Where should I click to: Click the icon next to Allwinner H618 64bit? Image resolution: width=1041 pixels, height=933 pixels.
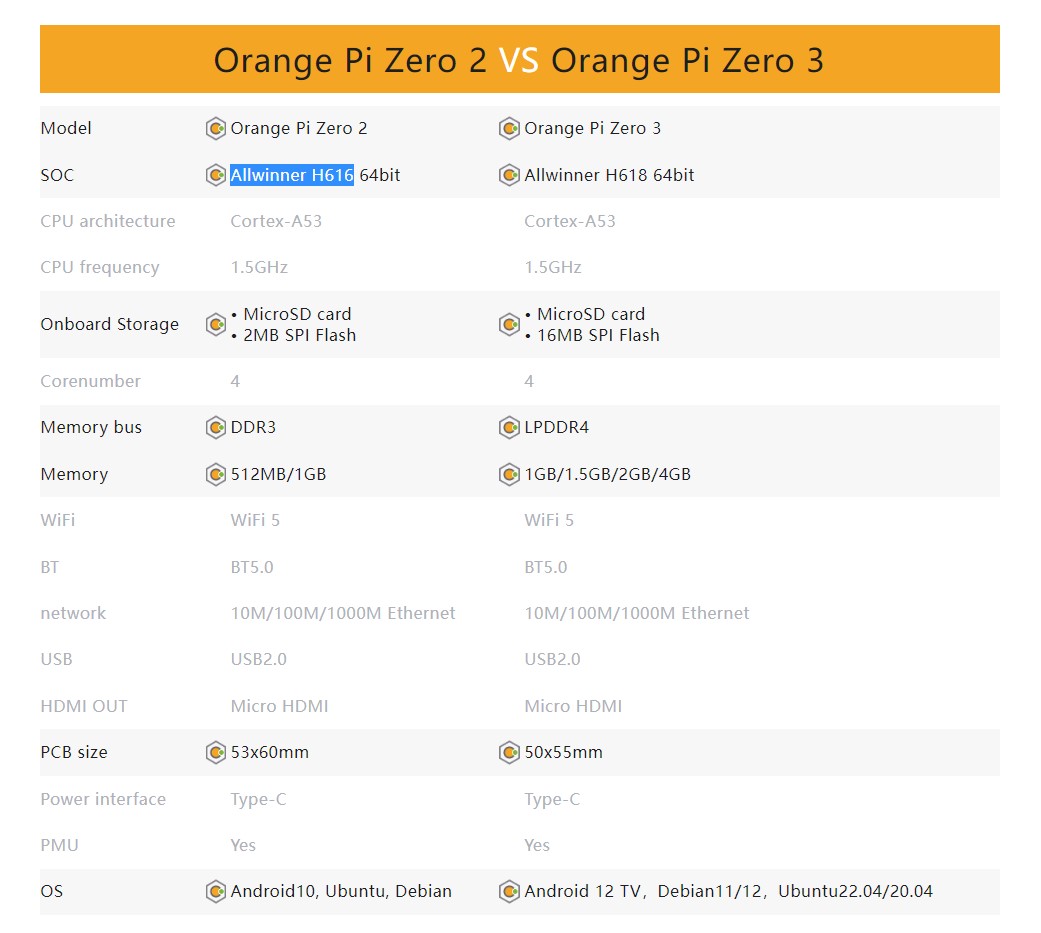(509, 175)
